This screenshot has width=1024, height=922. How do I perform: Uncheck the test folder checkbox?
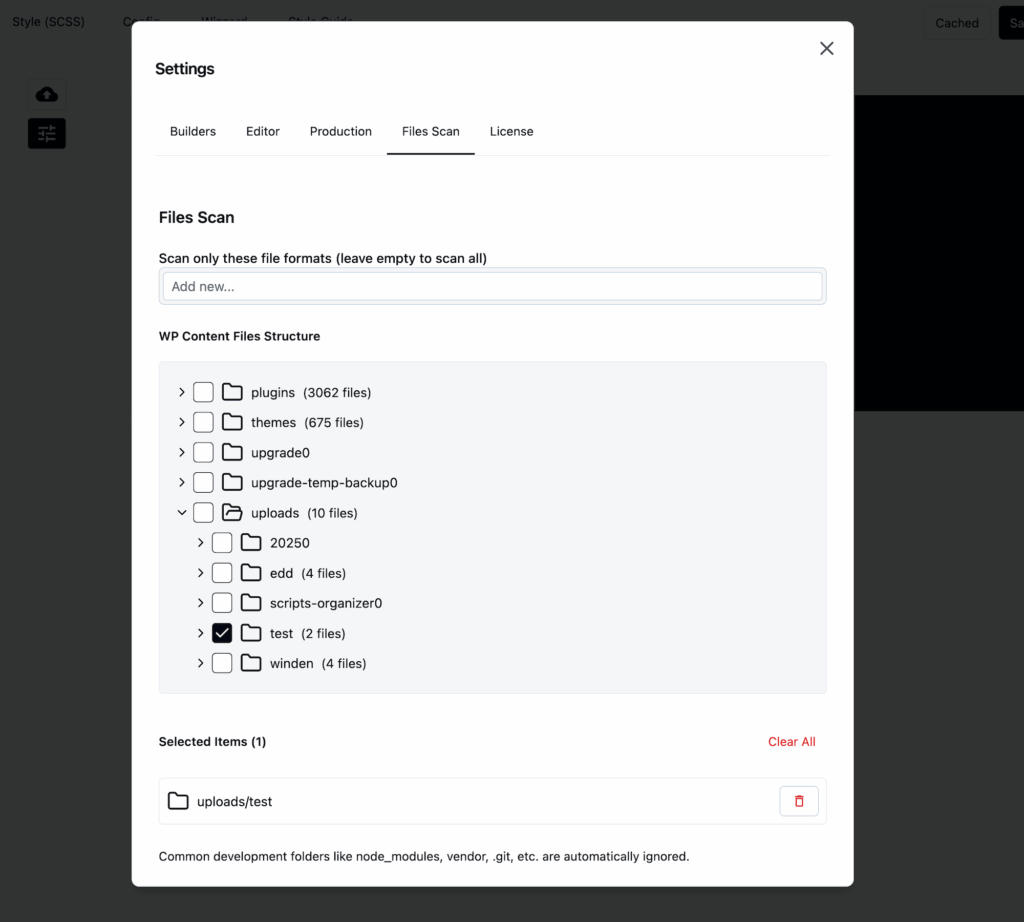pos(221,632)
